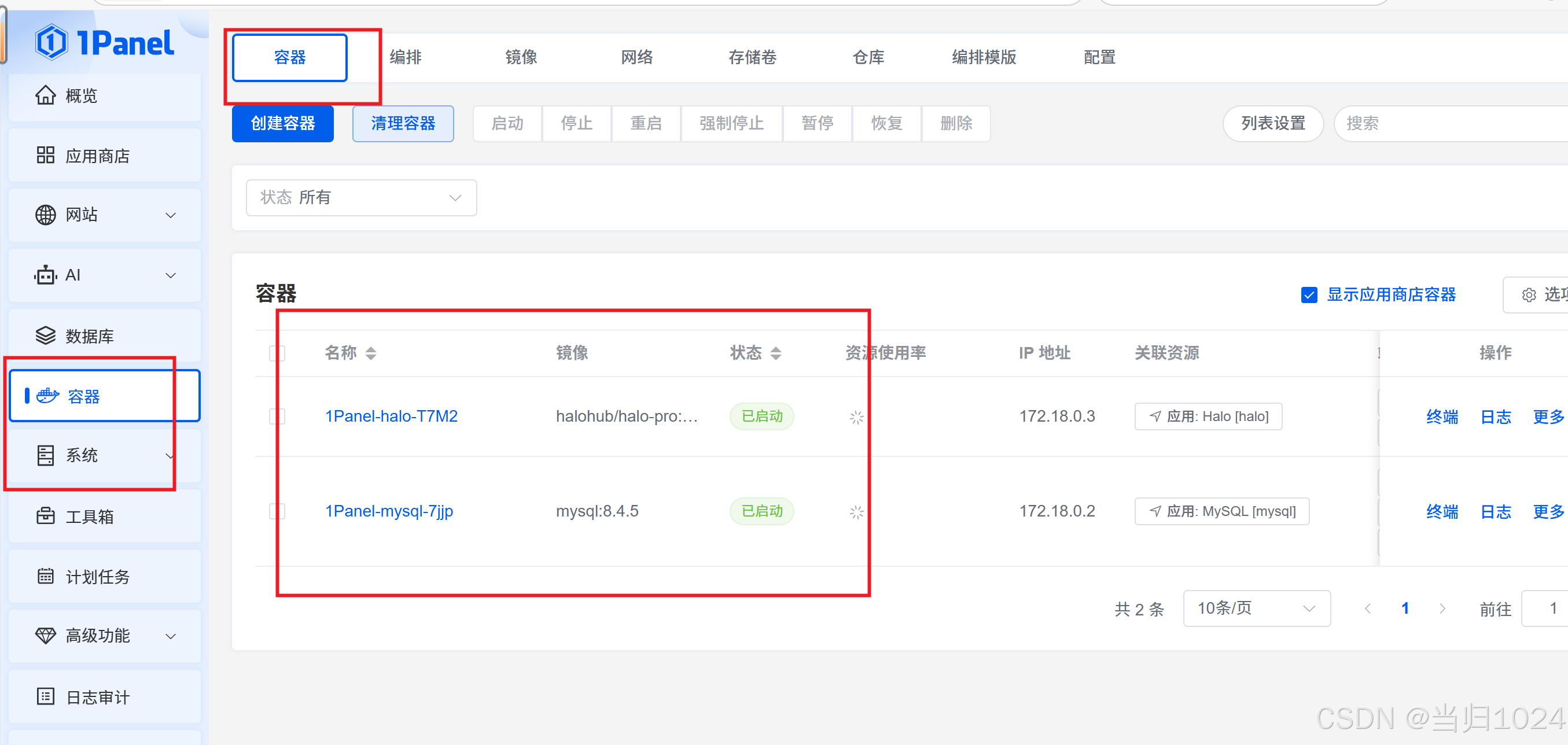
Task: Click the 强制停止 button
Action: [x=732, y=124]
